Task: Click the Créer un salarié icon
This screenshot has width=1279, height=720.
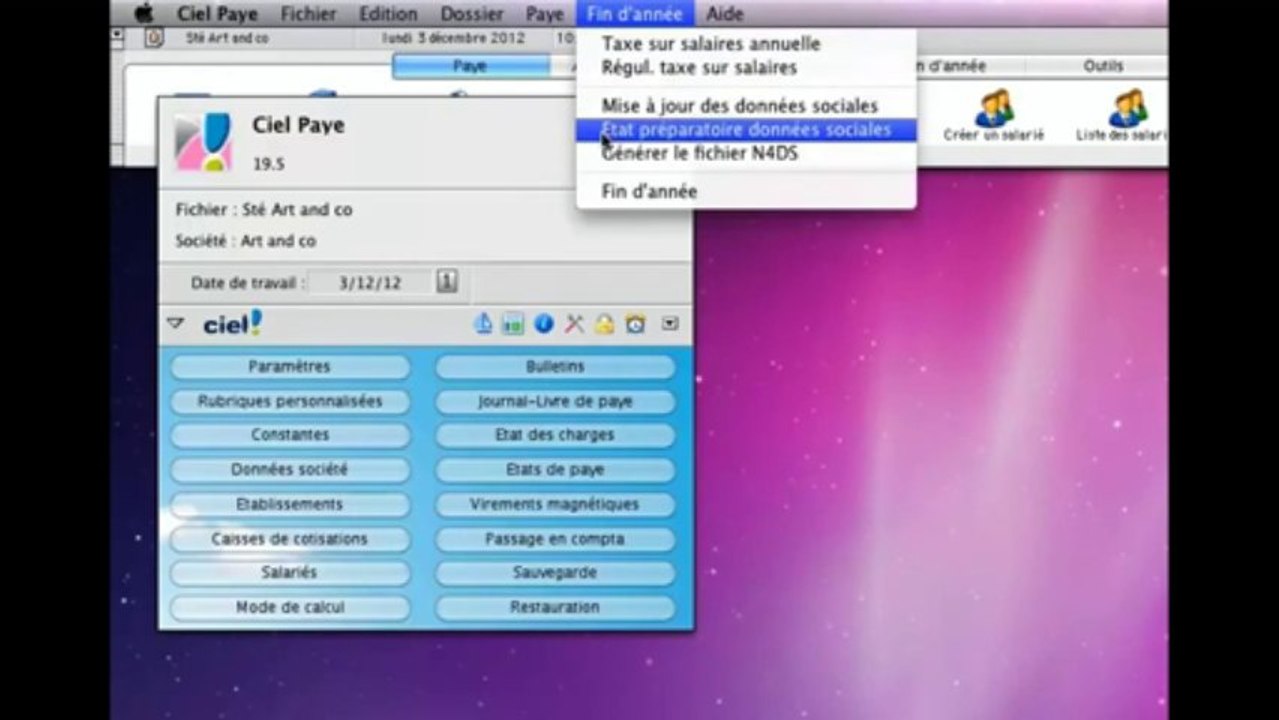Action: 993,115
